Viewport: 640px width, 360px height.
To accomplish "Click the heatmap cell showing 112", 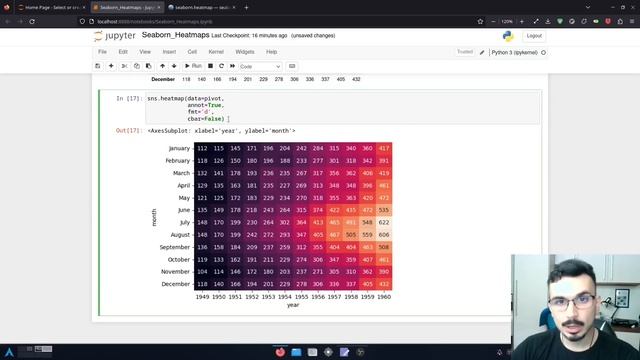I will click(202, 148).
